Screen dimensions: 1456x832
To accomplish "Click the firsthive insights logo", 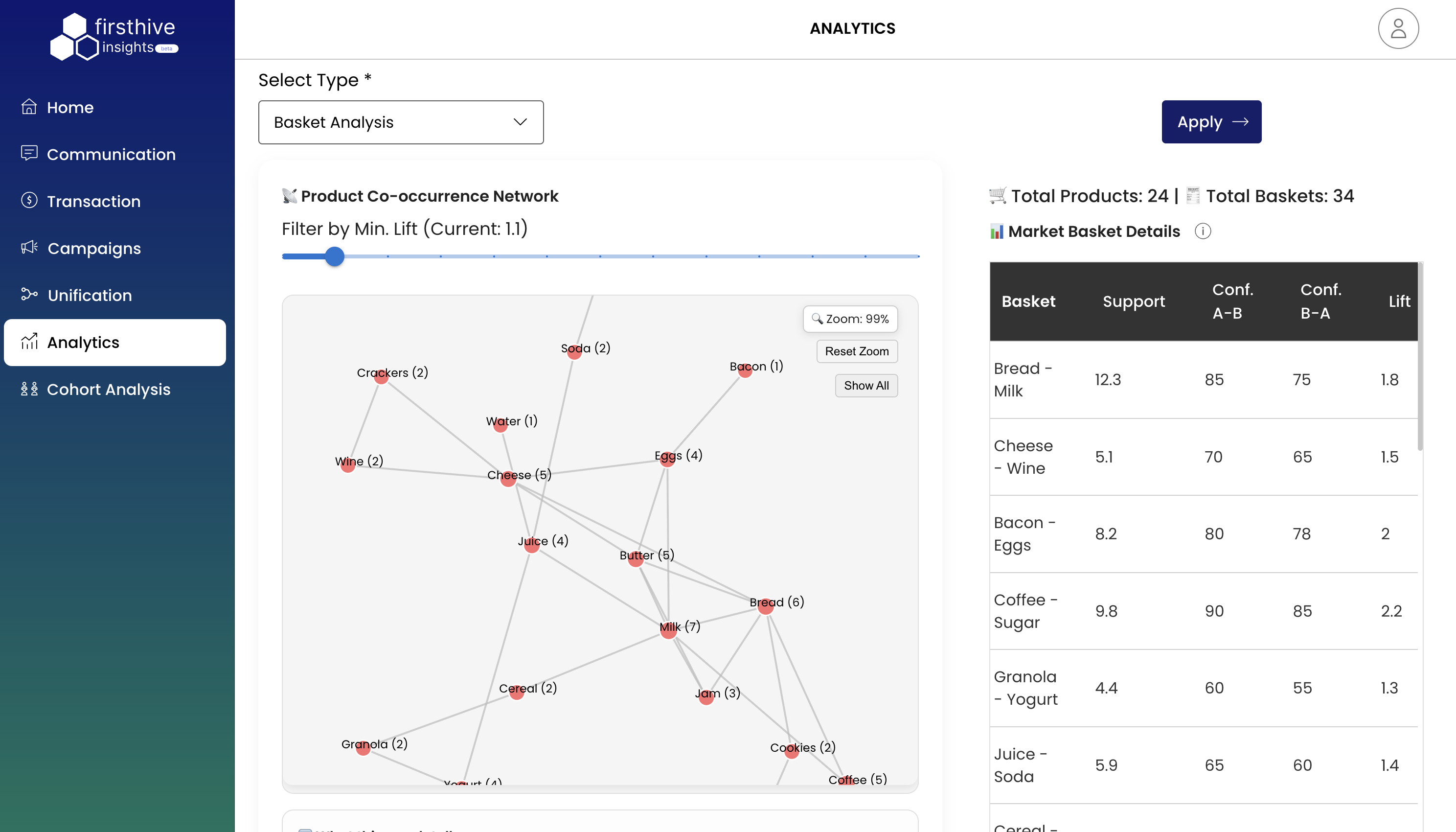I will click(114, 37).
